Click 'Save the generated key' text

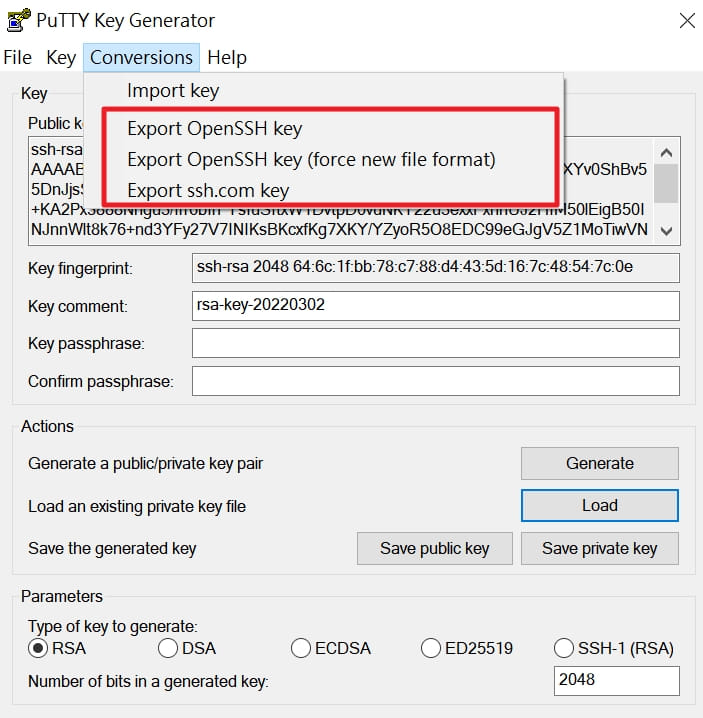(112, 549)
